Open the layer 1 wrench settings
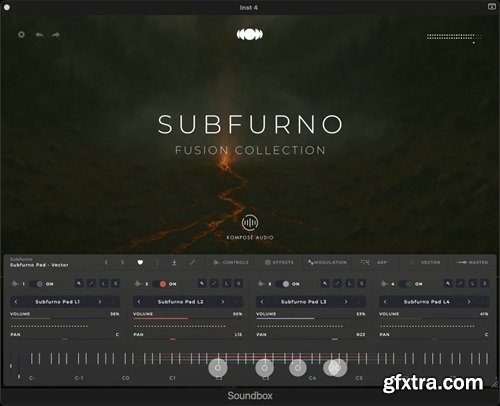Screen dimensions: 500x406 79,284
